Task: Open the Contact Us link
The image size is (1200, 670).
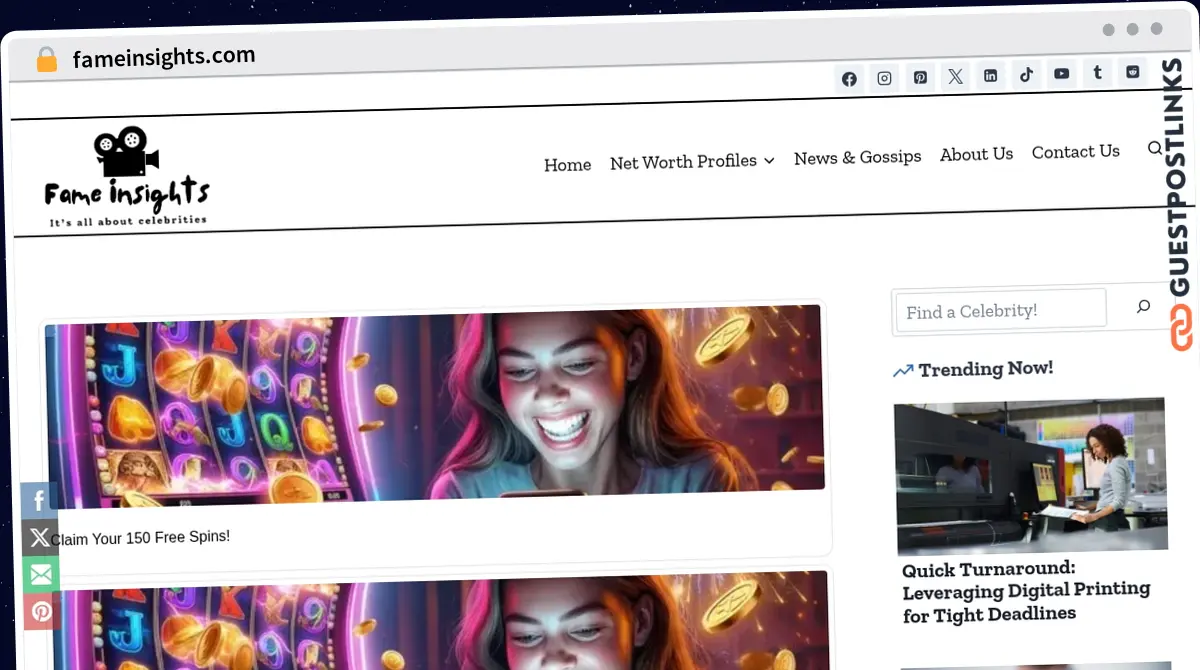Action: tap(1075, 151)
